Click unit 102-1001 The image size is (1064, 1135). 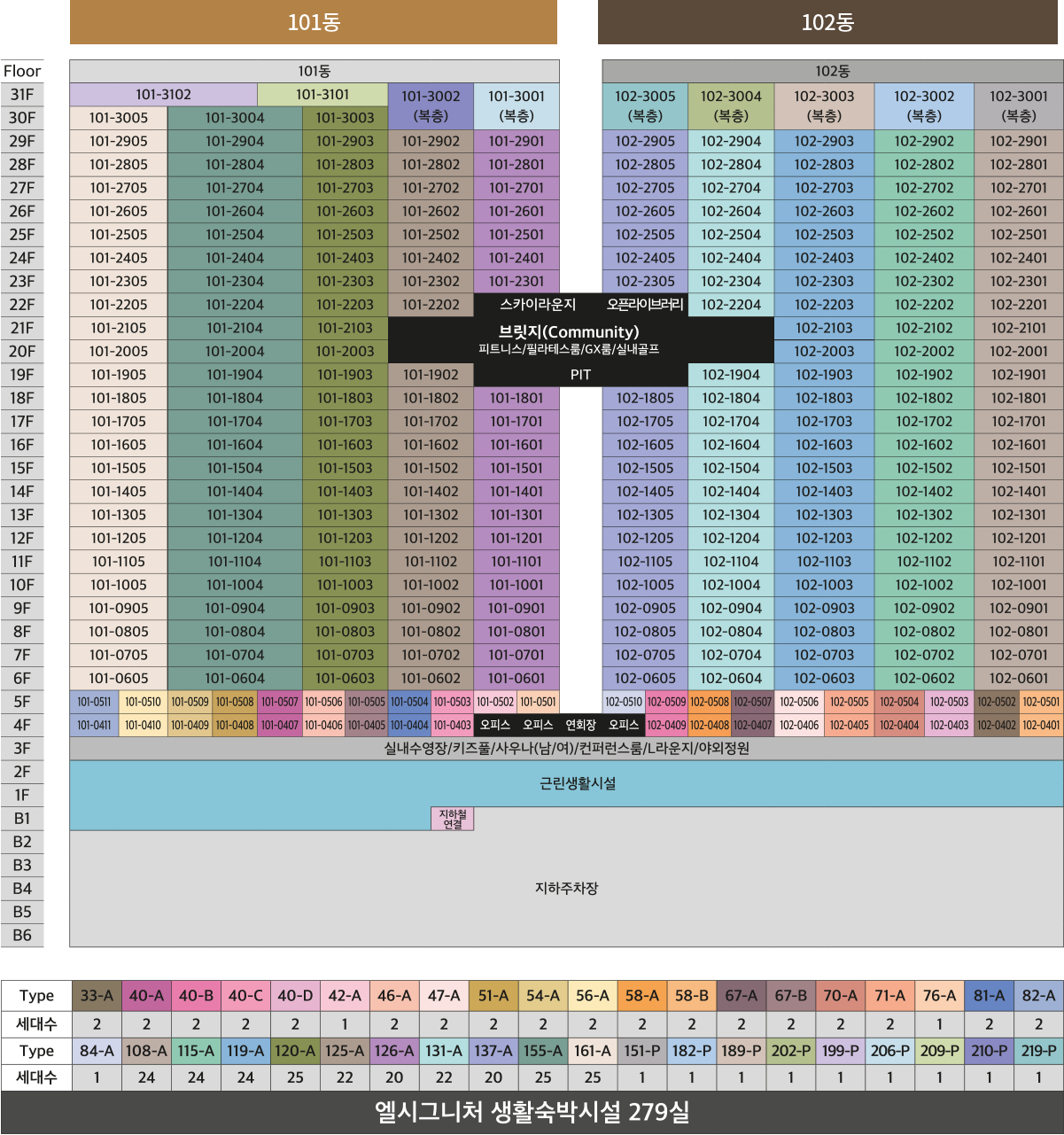(1019, 586)
